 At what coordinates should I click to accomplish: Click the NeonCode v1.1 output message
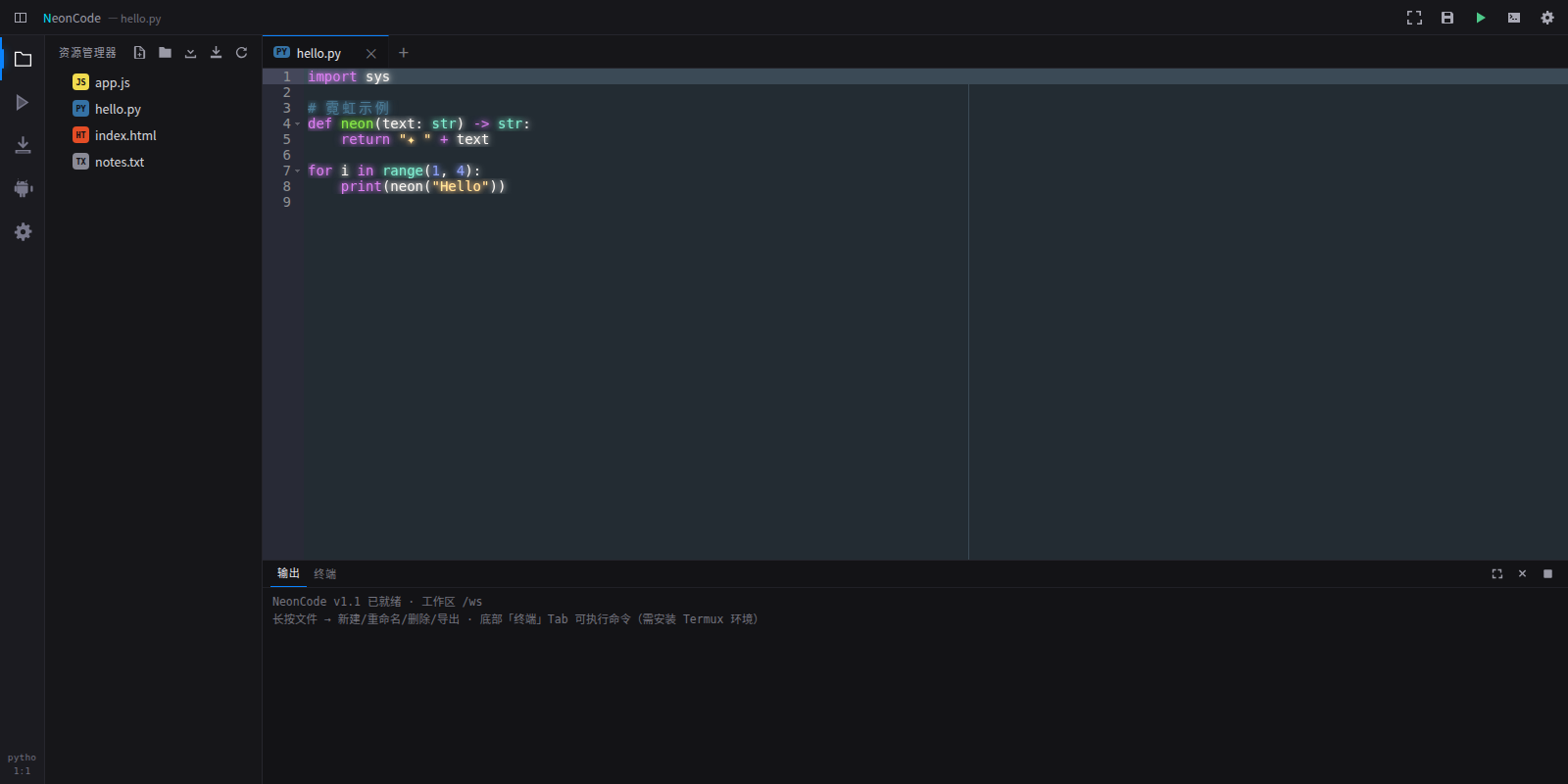[x=377, y=602]
